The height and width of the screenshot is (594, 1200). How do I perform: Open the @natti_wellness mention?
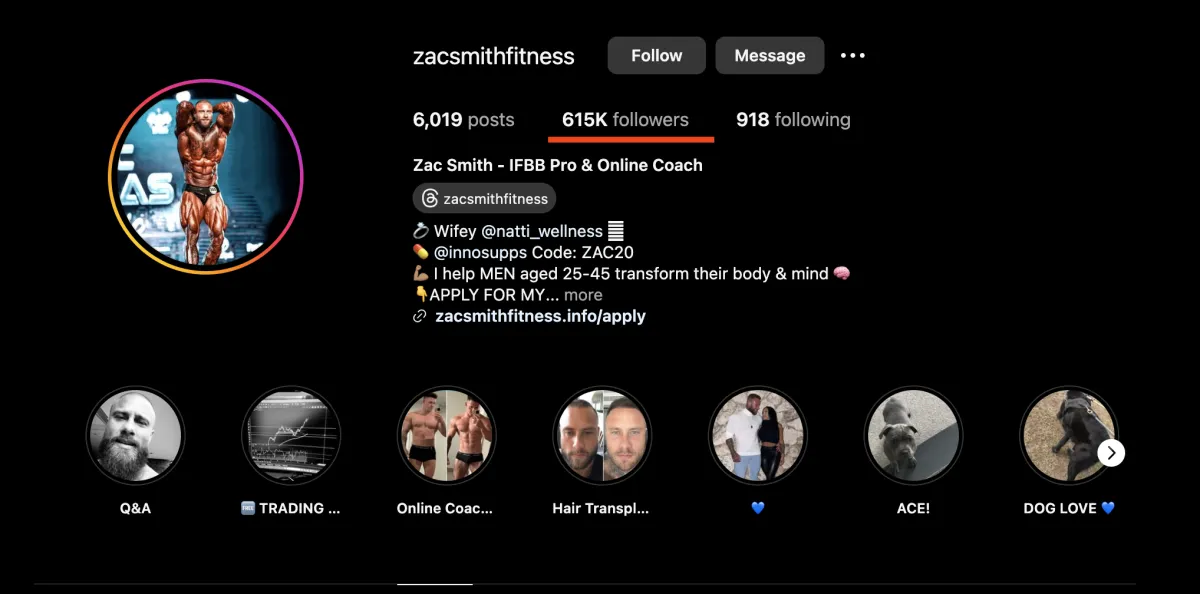click(x=542, y=231)
